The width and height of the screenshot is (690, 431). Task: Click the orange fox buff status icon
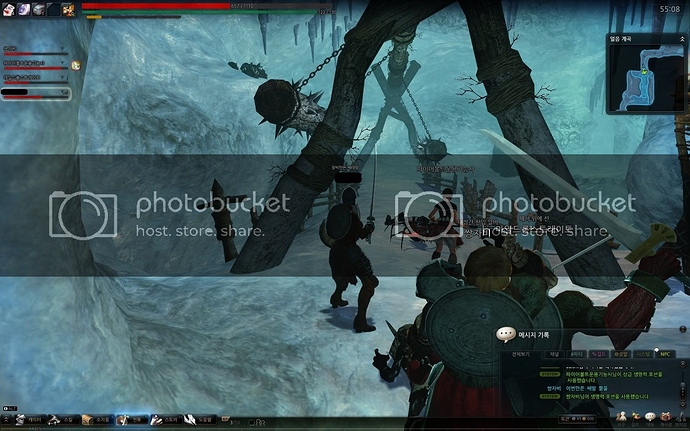click(68, 10)
